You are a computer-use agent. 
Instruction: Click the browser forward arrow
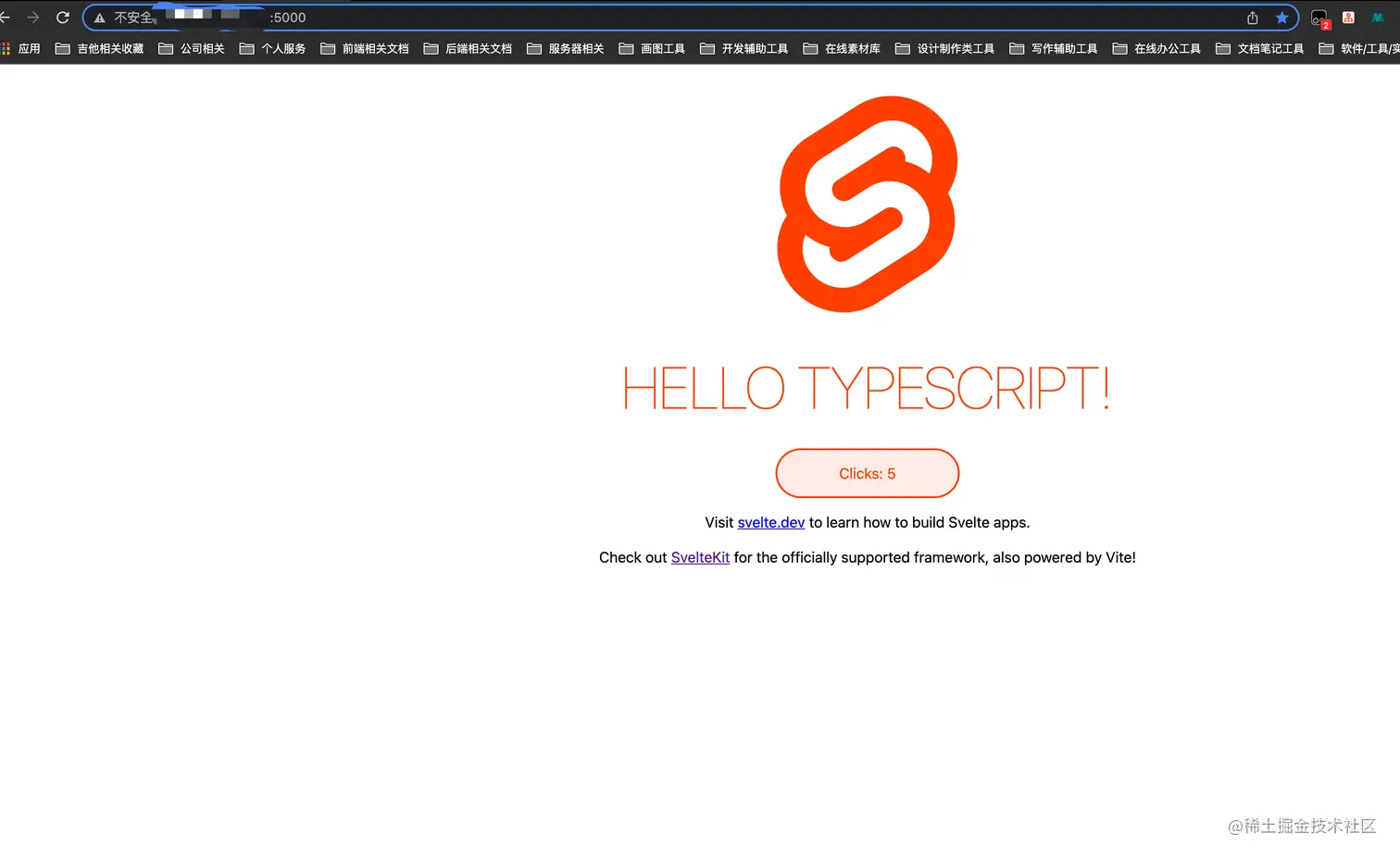click(x=33, y=18)
